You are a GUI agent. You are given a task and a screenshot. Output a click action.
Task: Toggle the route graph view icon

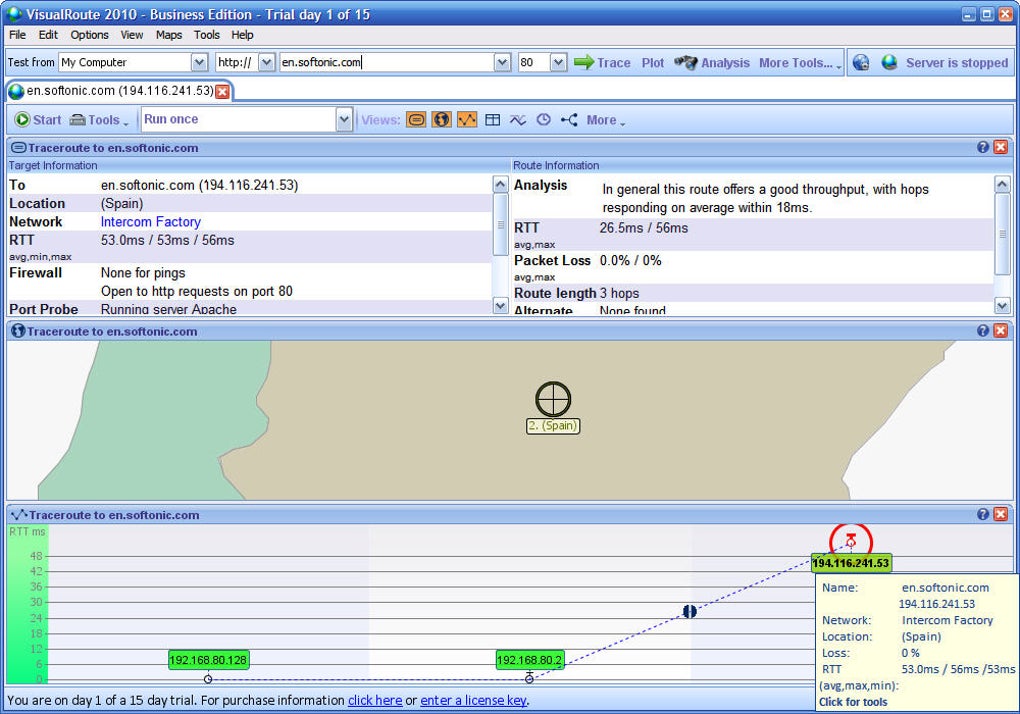(x=467, y=120)
